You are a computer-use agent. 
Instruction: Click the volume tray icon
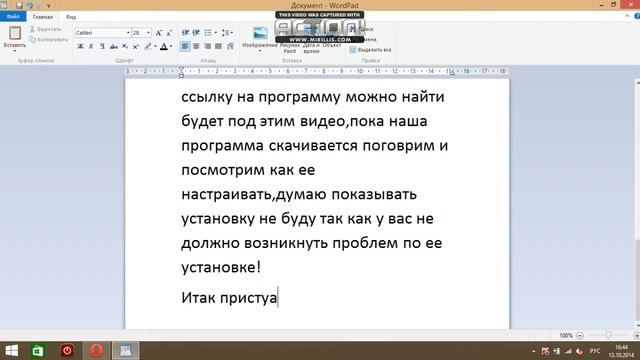pyautogui.click(x=580, y=351)
